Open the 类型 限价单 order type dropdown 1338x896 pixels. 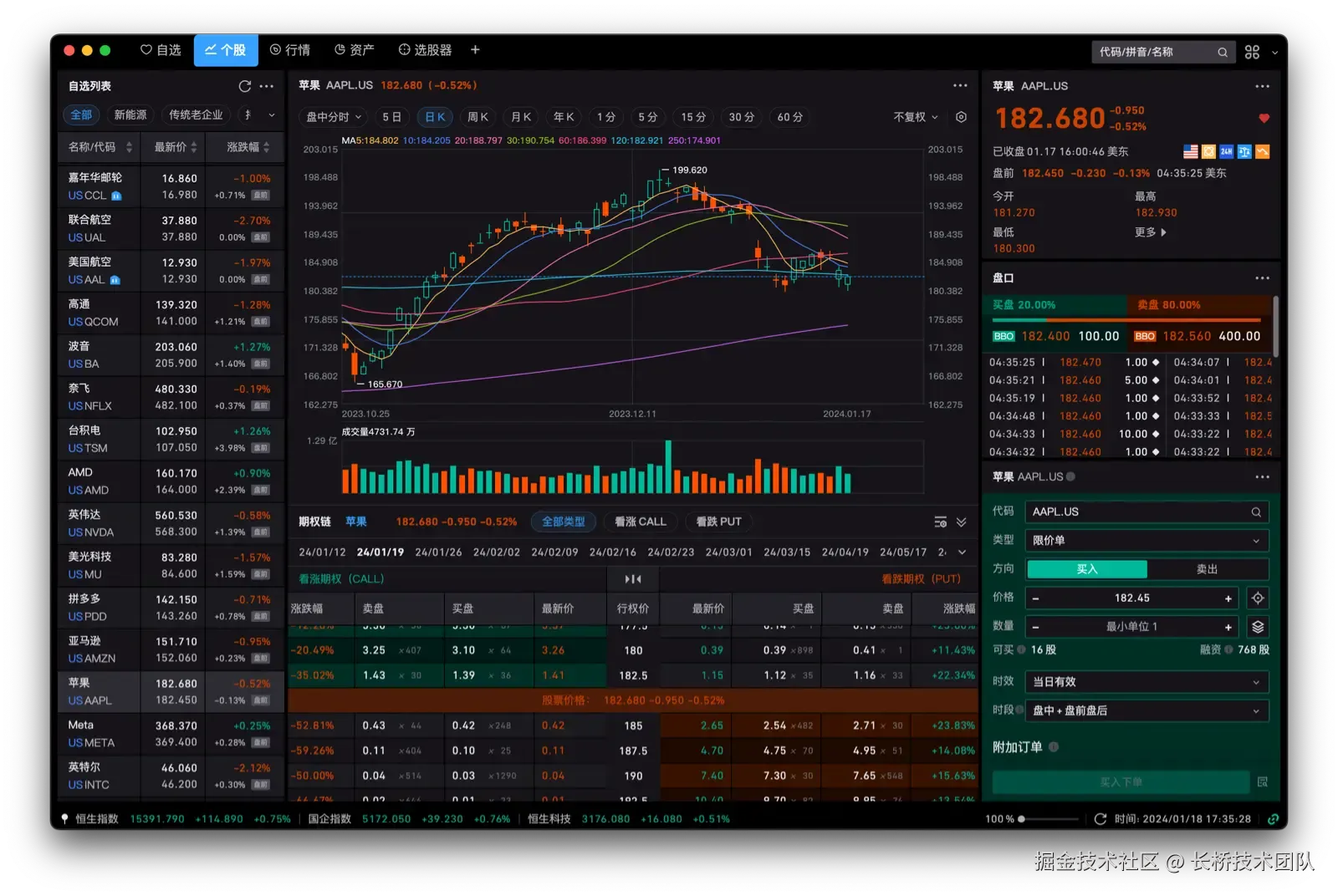[1146, 541]
